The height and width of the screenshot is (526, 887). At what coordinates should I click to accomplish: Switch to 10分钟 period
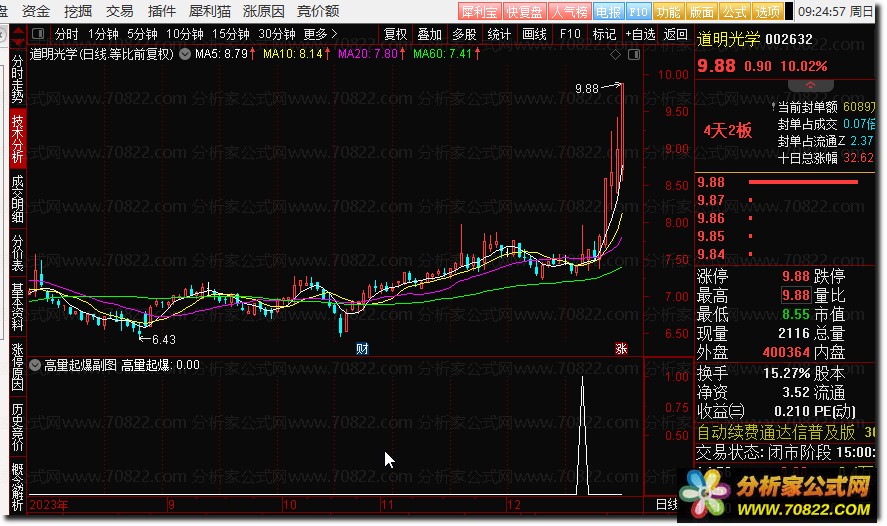point(184,34)
